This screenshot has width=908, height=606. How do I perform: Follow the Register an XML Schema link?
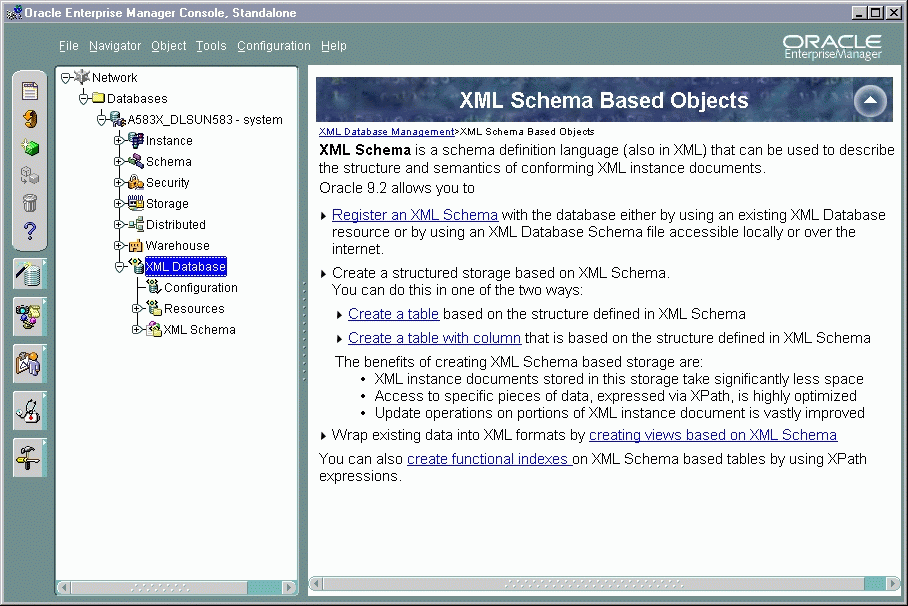[x=415, y=215]
